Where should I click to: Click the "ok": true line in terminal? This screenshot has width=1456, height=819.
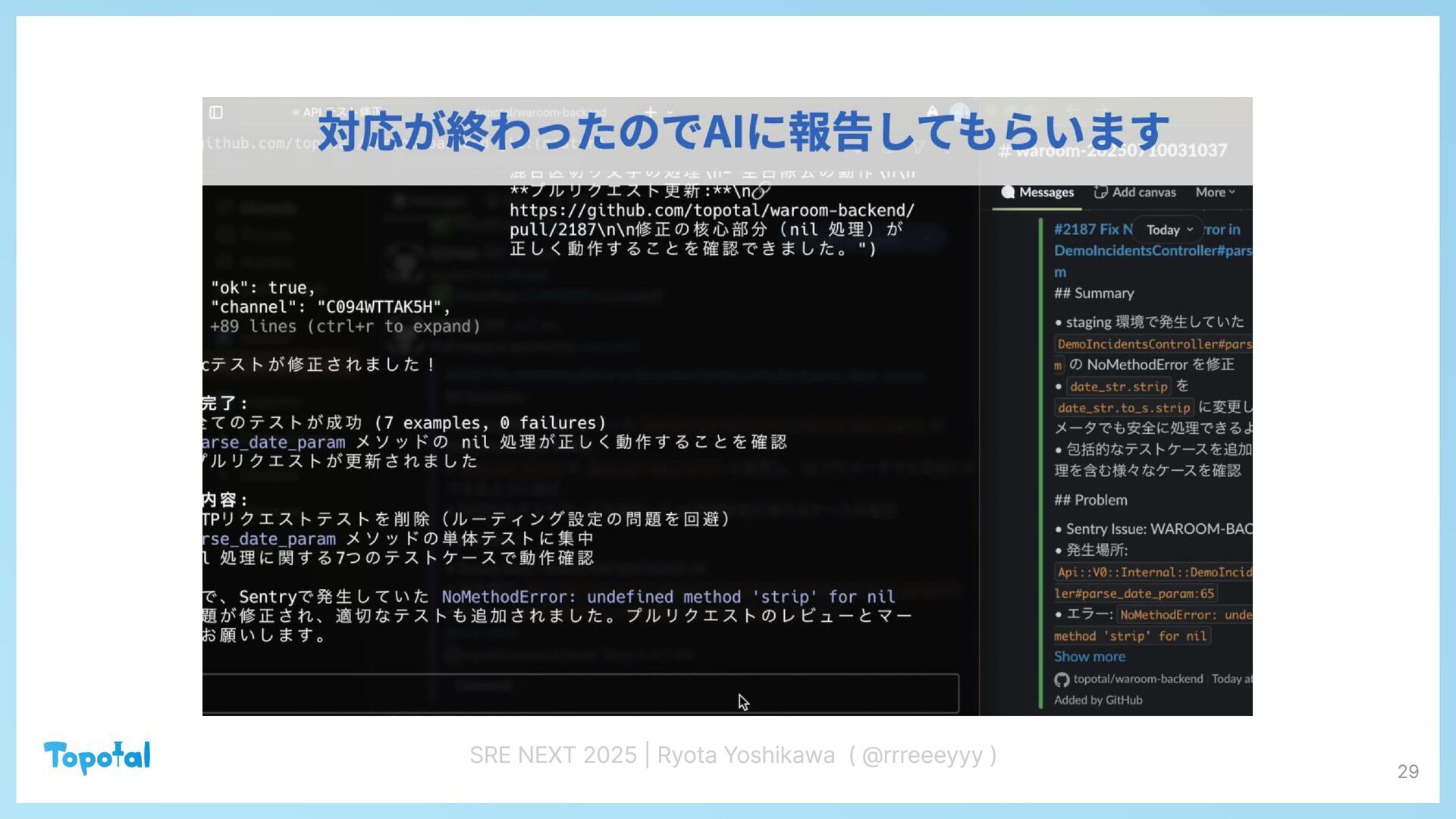click(262, 288)
